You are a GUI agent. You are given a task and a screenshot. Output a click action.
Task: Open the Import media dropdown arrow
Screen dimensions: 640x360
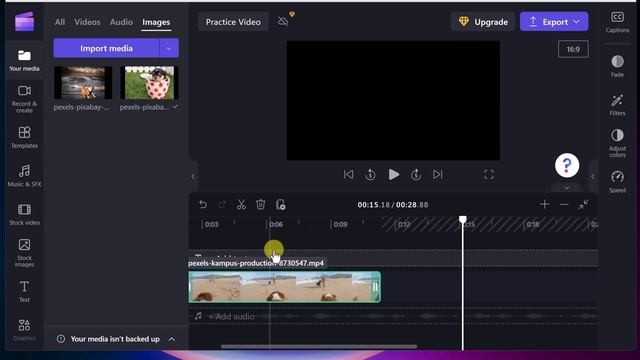[x=169, y=49]
